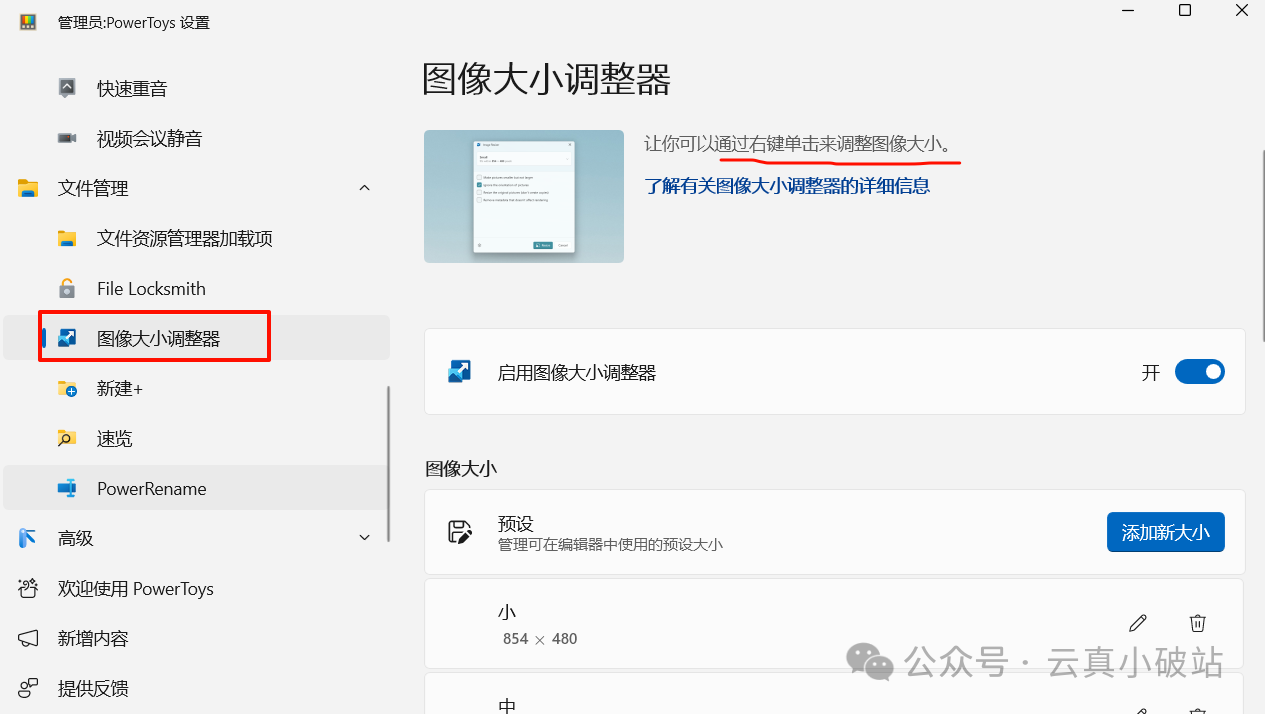
Task: Click the 图像大小调整器 page heading
Action: pos(546,80)
